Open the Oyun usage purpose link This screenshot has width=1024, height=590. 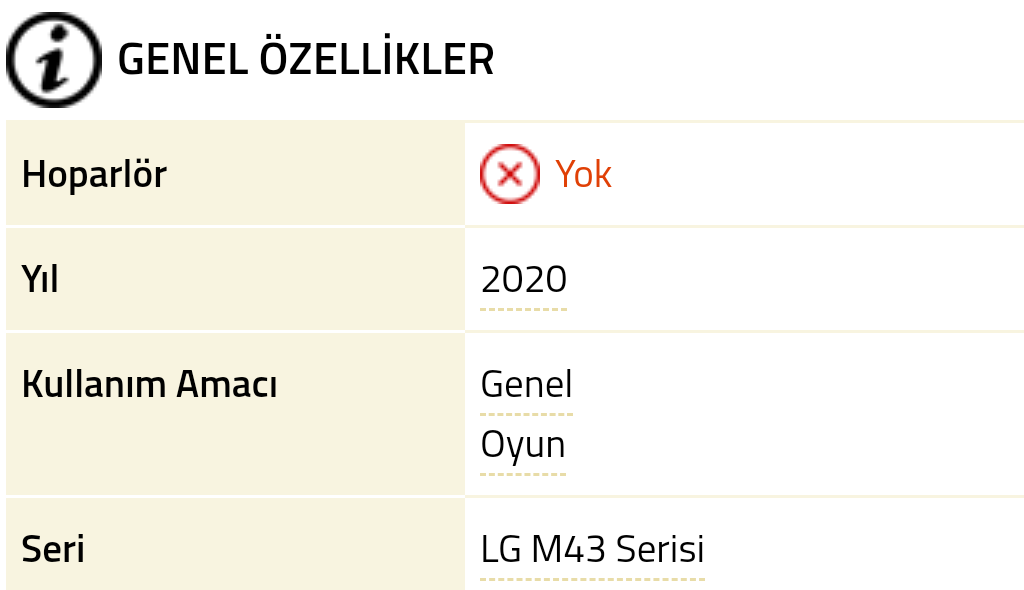click(523, 445)
